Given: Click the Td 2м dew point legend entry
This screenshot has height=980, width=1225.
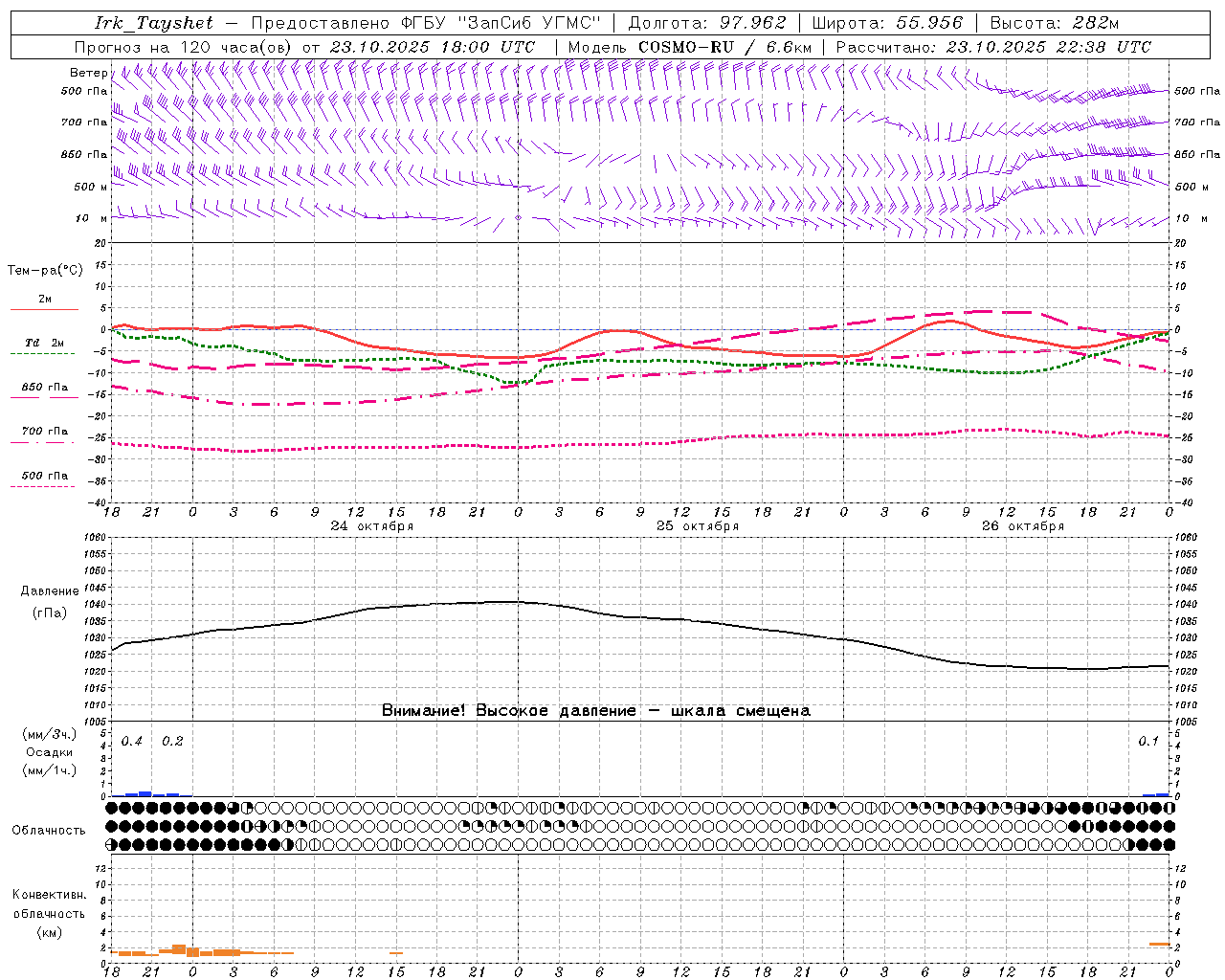Looking at the screenshot, I should click(x=45, y=343).
